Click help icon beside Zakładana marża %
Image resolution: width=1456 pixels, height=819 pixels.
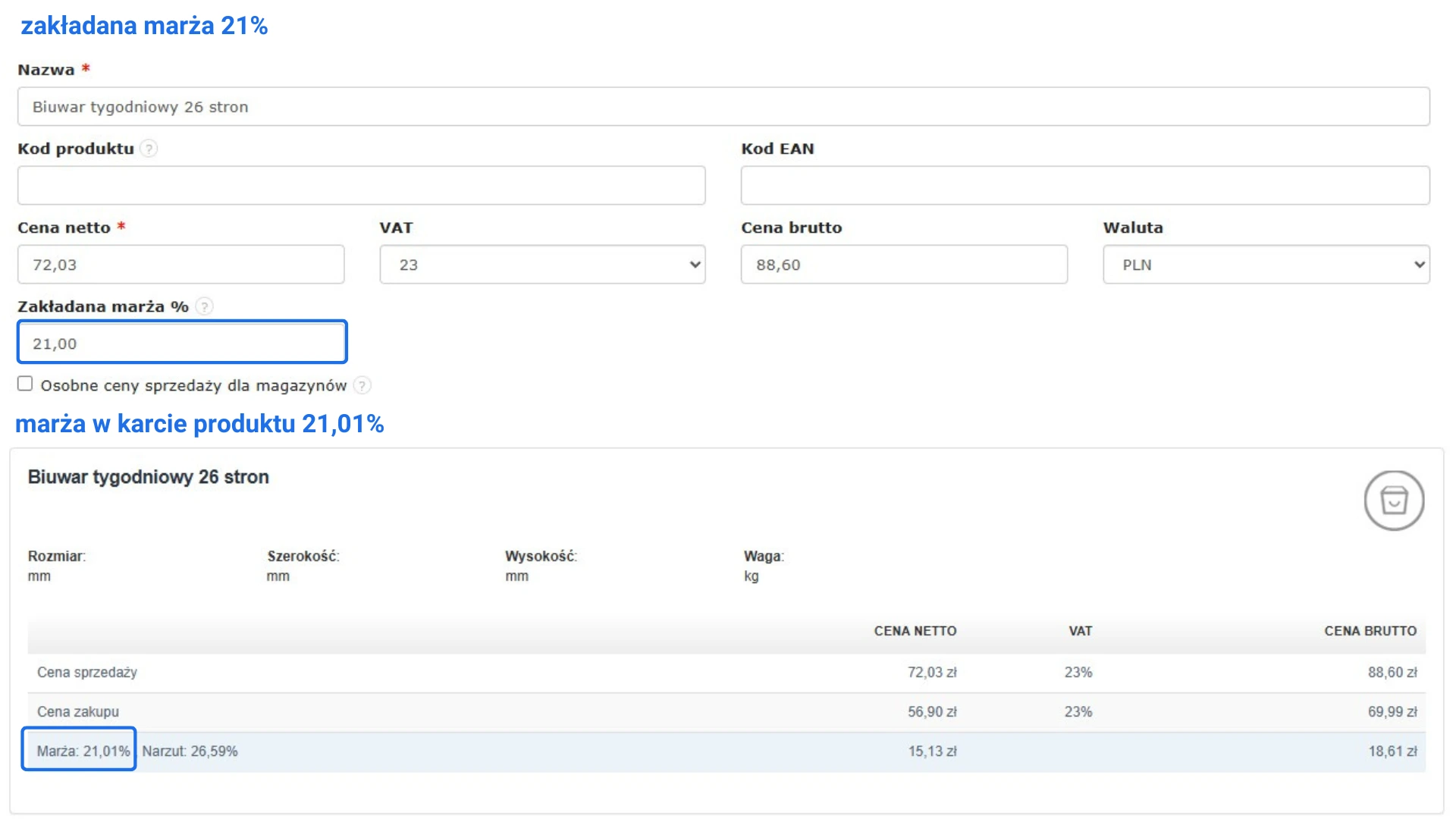(204, 306)
